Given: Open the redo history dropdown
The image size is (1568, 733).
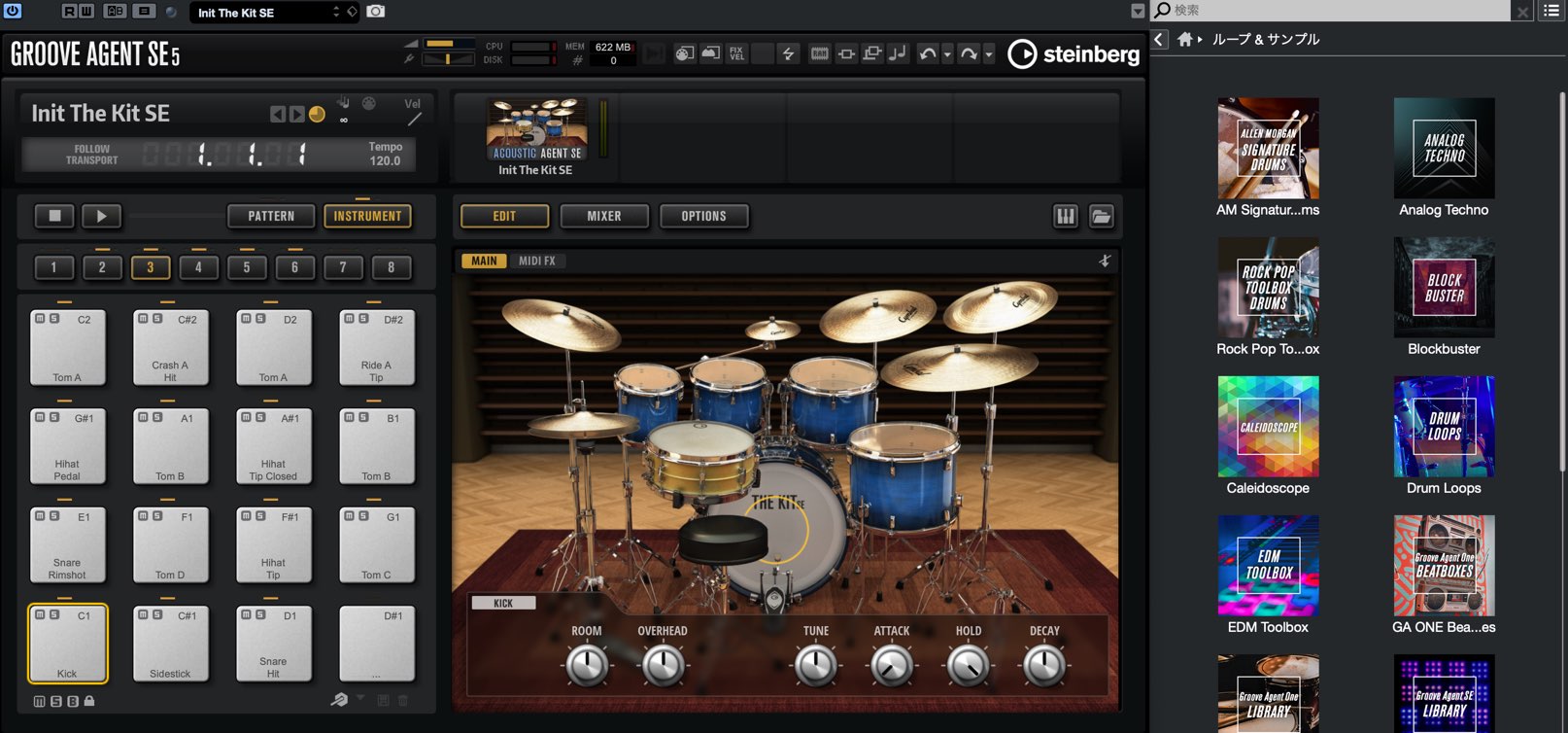Looking at the screenshot, I should [x=989, y=54].
